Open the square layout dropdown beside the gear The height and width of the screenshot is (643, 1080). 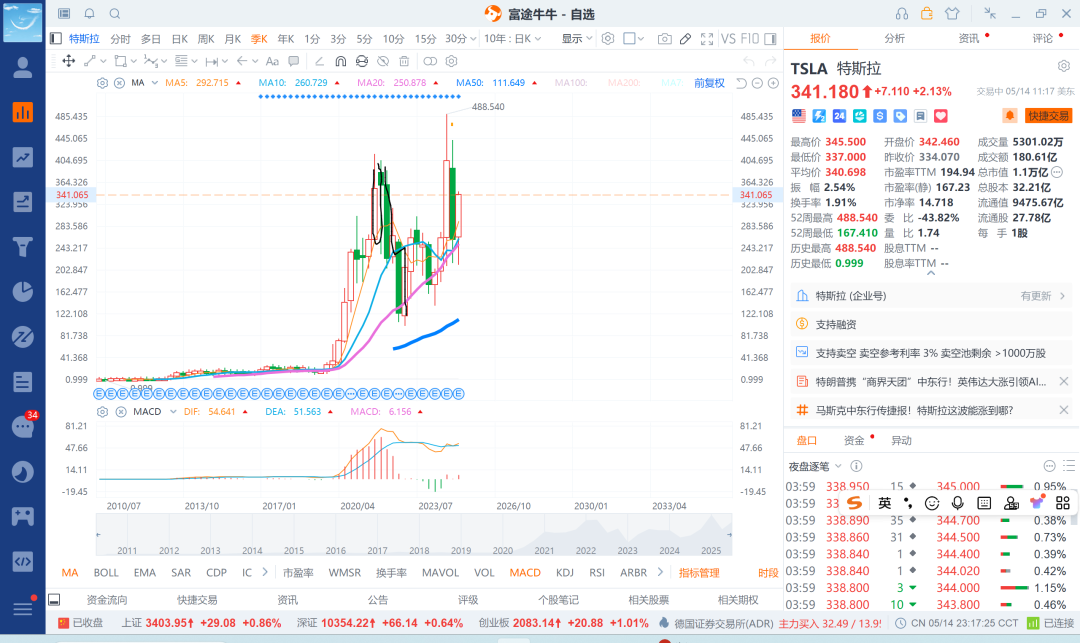(x=633, y=39)
